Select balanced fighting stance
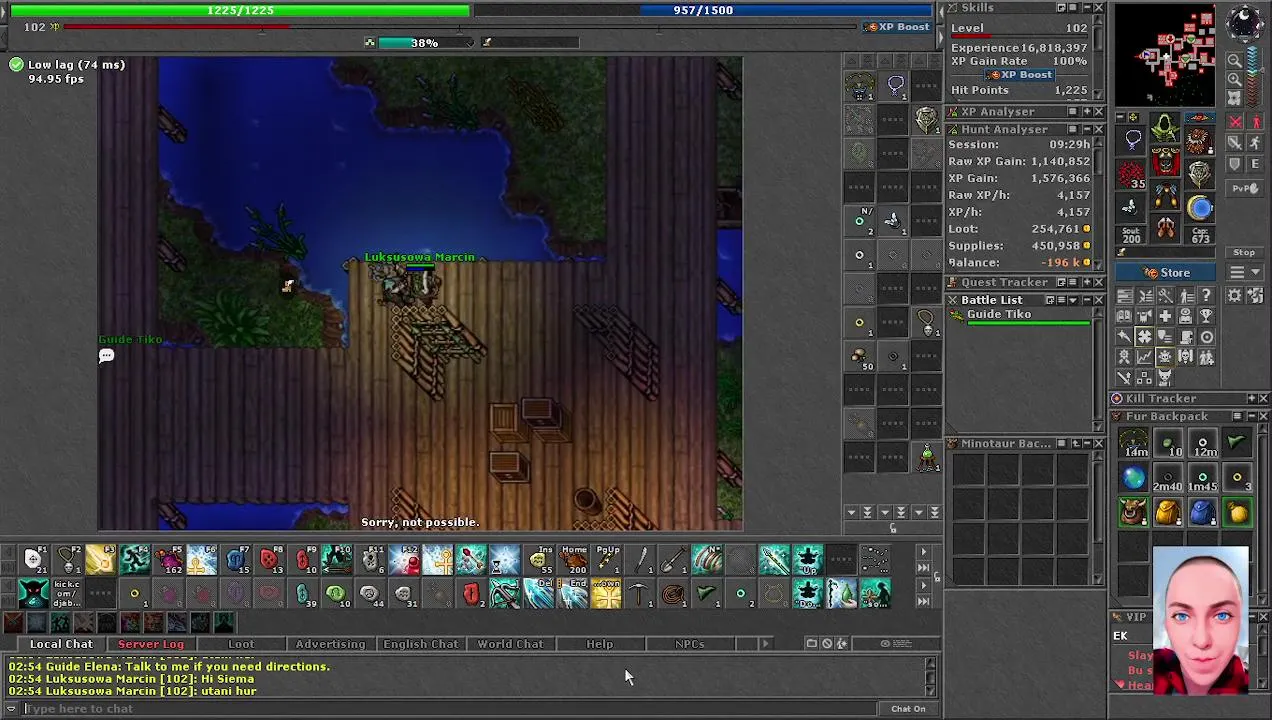This screenshot has width=1272, height=720. click(1236, 143)
